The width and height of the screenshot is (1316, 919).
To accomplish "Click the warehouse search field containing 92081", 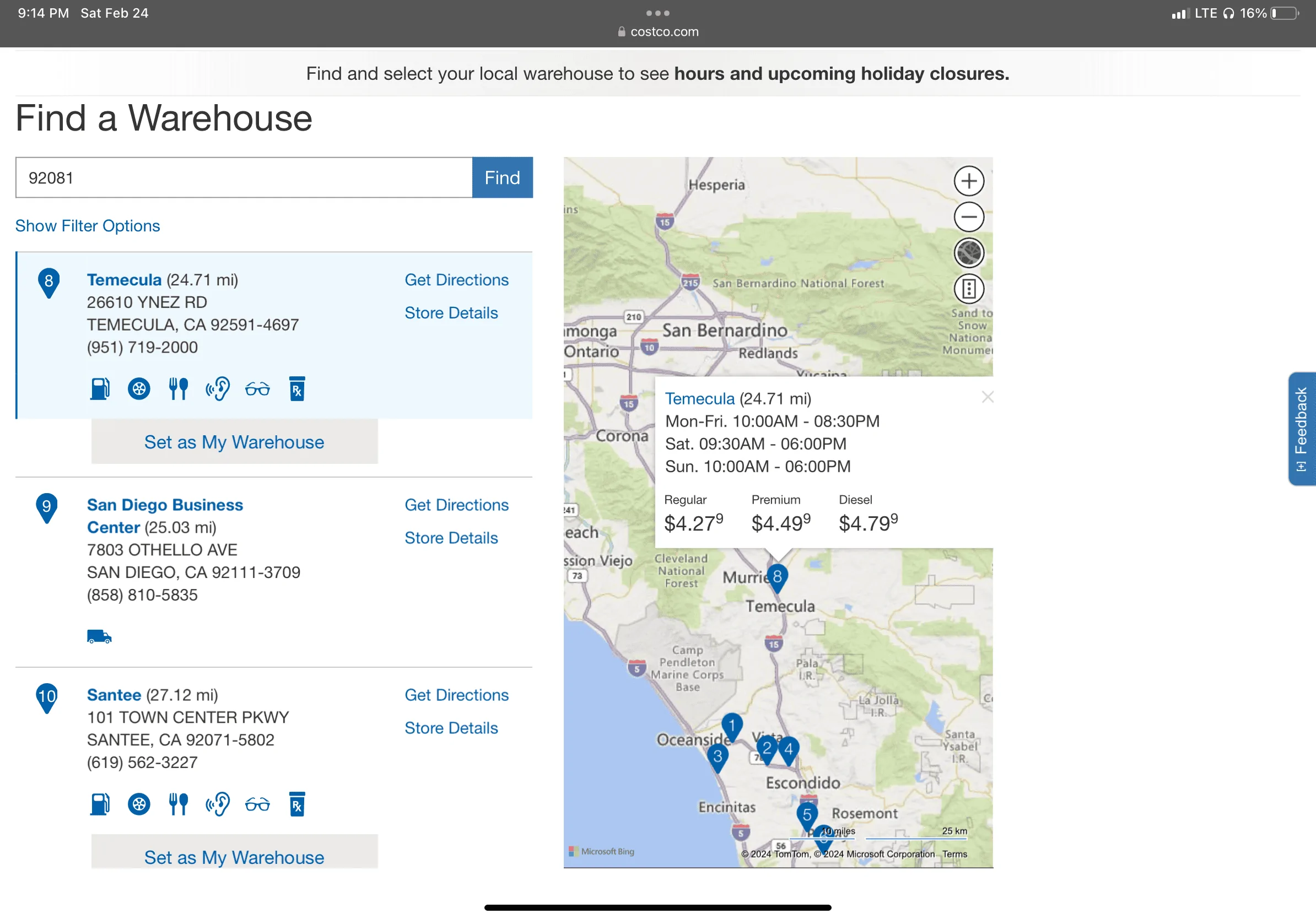I will tap(244, 177).
